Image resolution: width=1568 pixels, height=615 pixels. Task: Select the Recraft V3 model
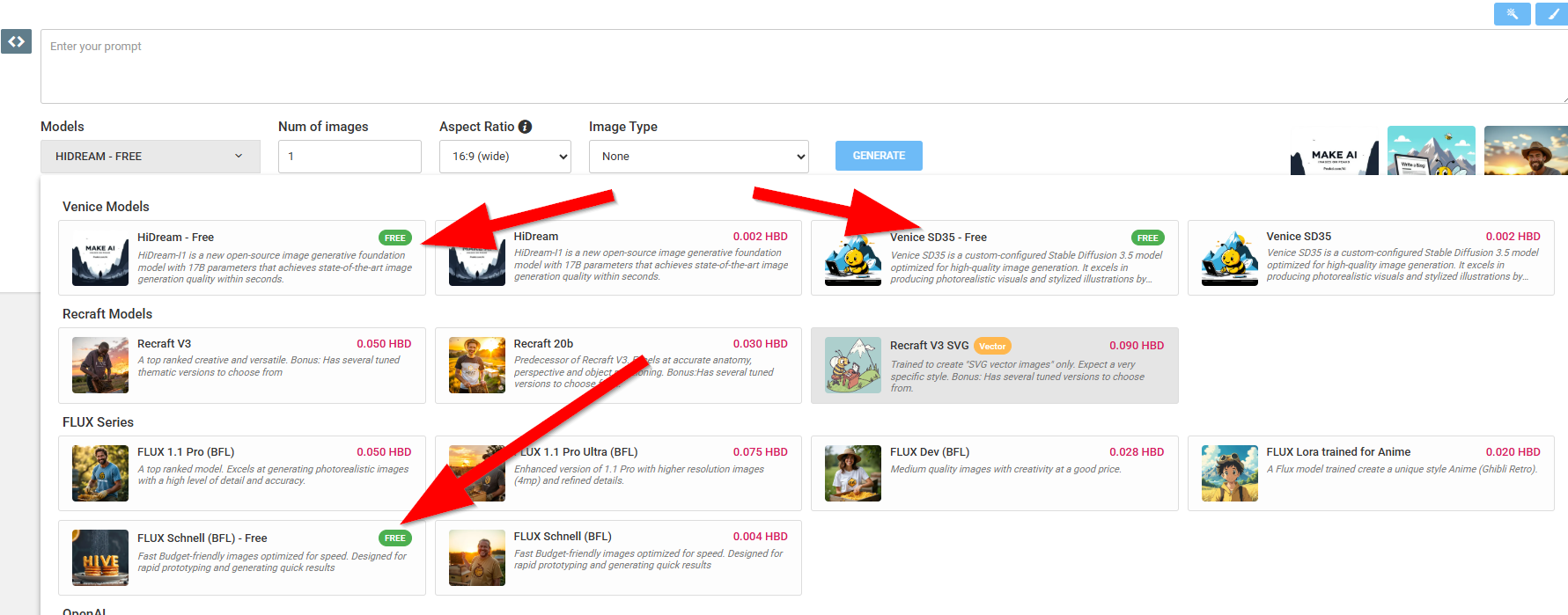[242, 366]
